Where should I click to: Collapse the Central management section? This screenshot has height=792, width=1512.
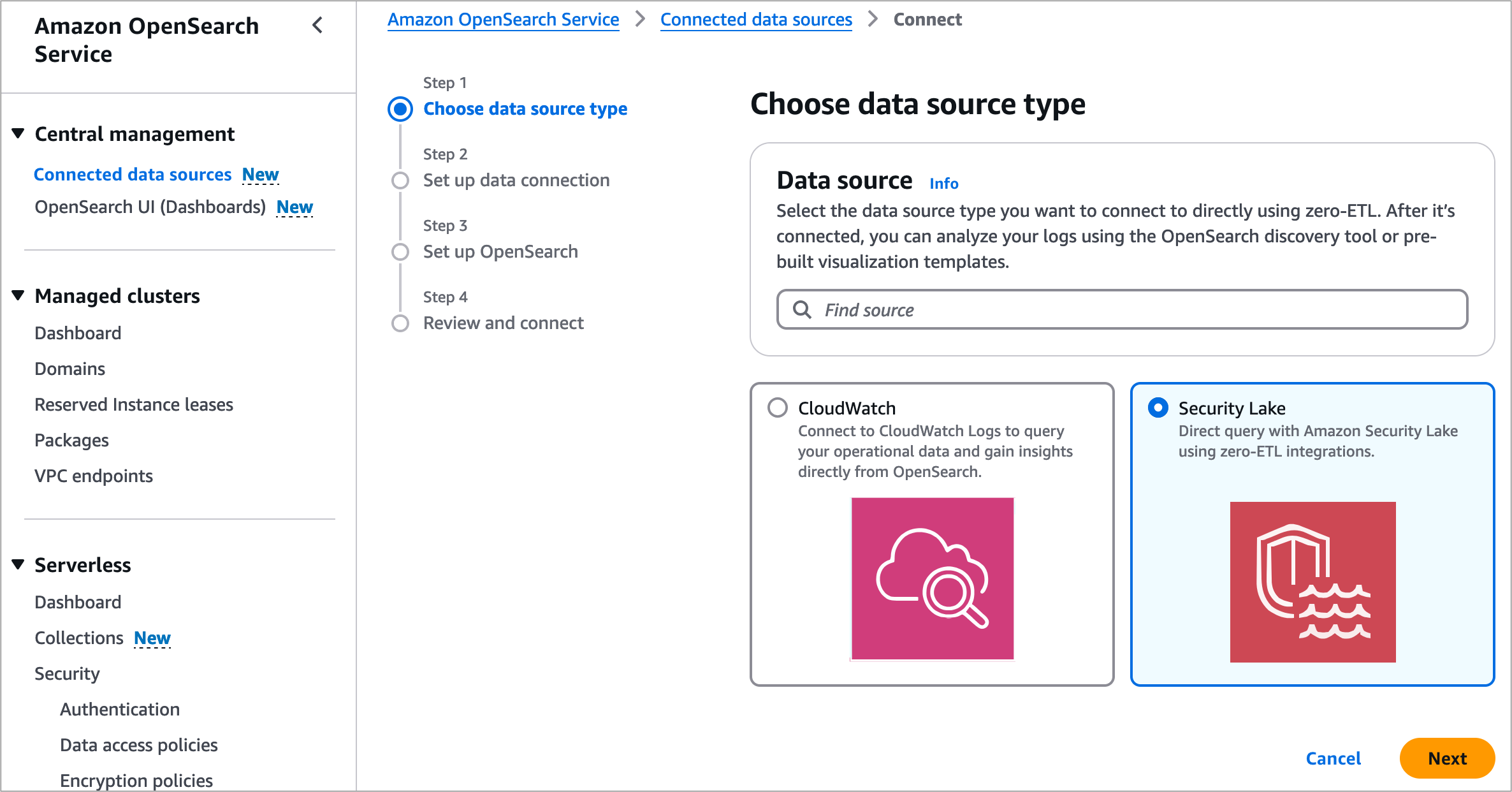click(18, 134)
